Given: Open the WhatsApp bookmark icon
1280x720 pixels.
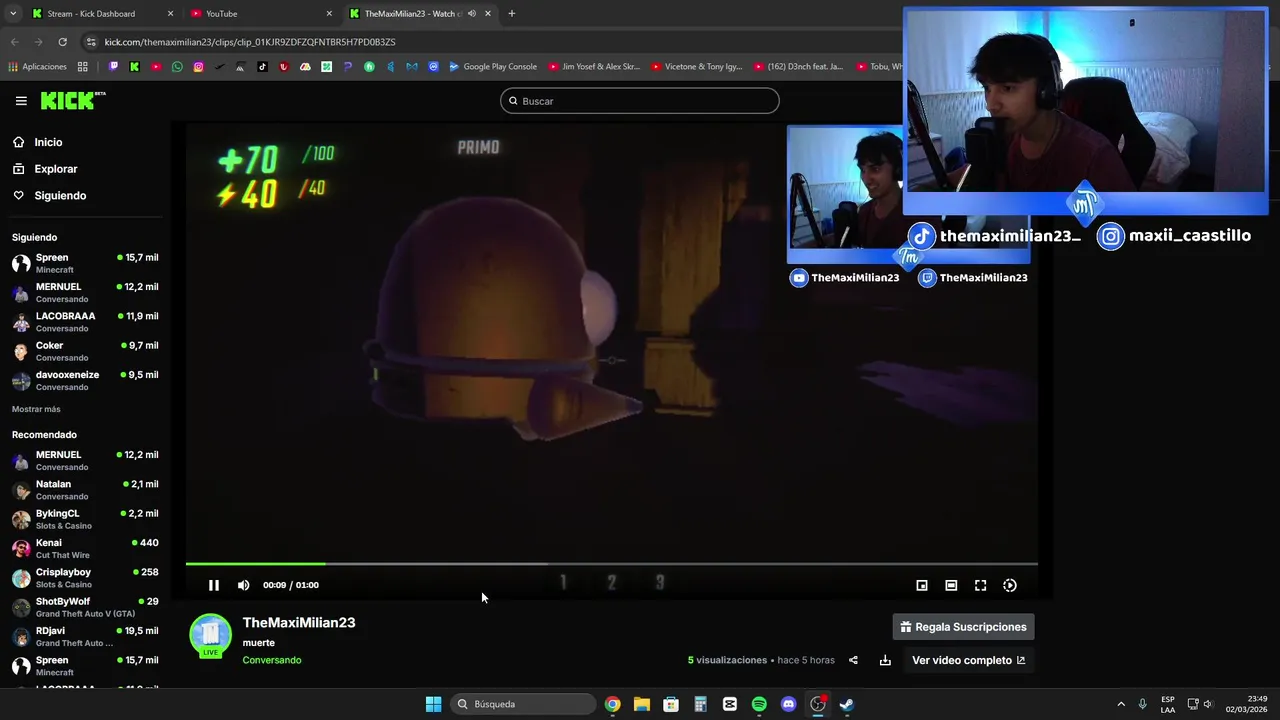Looking at the screenshot, I should [177, 67].
